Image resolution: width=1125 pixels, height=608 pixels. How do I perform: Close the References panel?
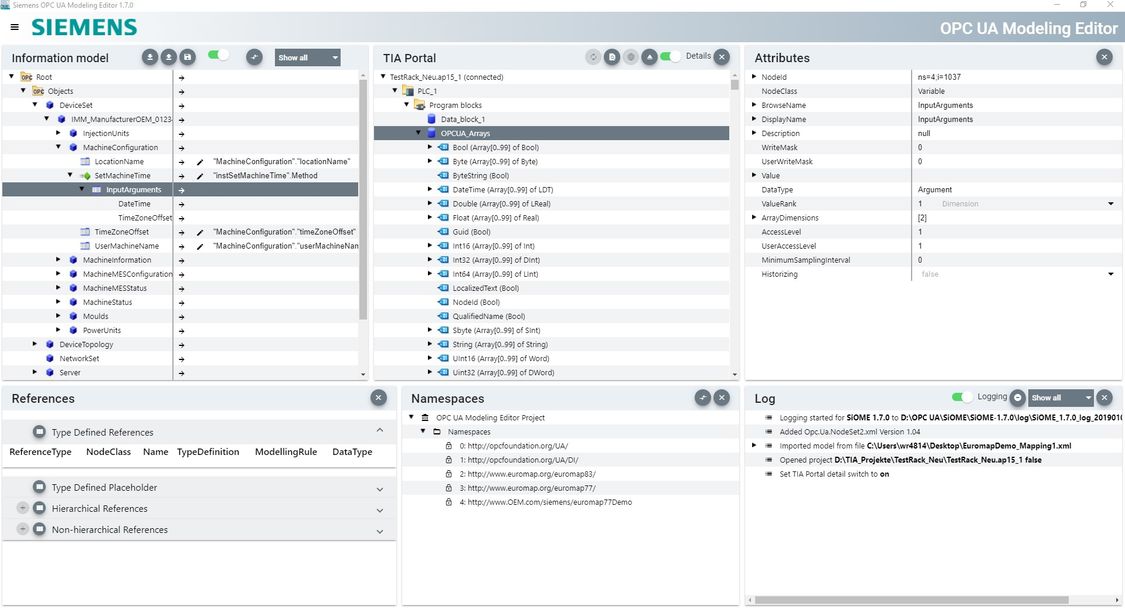(x=379, y=398)
